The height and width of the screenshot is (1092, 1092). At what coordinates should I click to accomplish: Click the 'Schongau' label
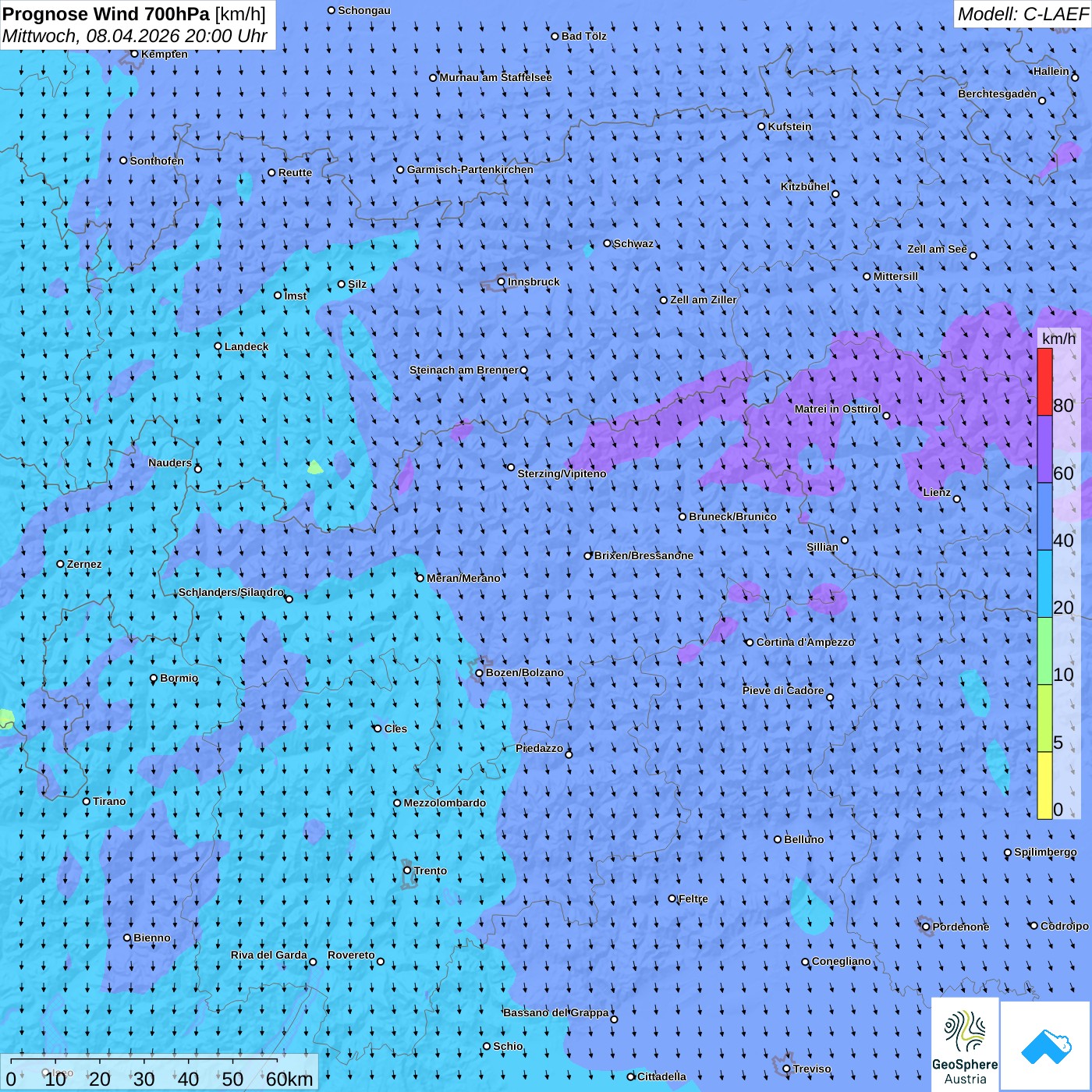tap(364, 10)
